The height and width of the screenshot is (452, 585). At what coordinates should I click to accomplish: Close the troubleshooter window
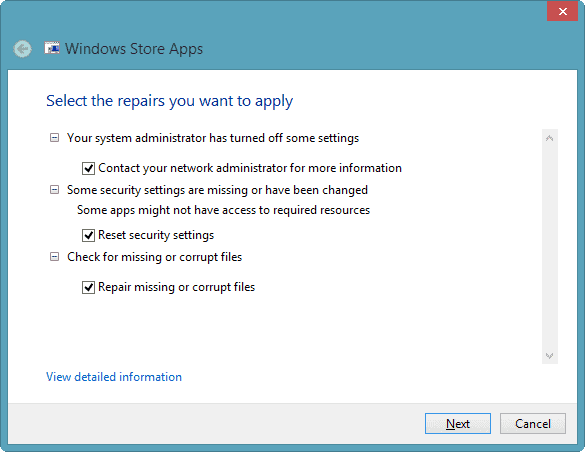pos(563,11)
